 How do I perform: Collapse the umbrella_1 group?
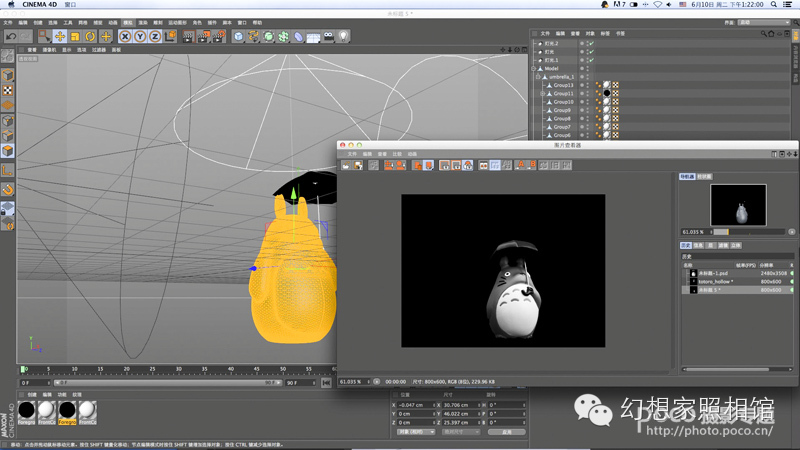click(x=538, y=77)
